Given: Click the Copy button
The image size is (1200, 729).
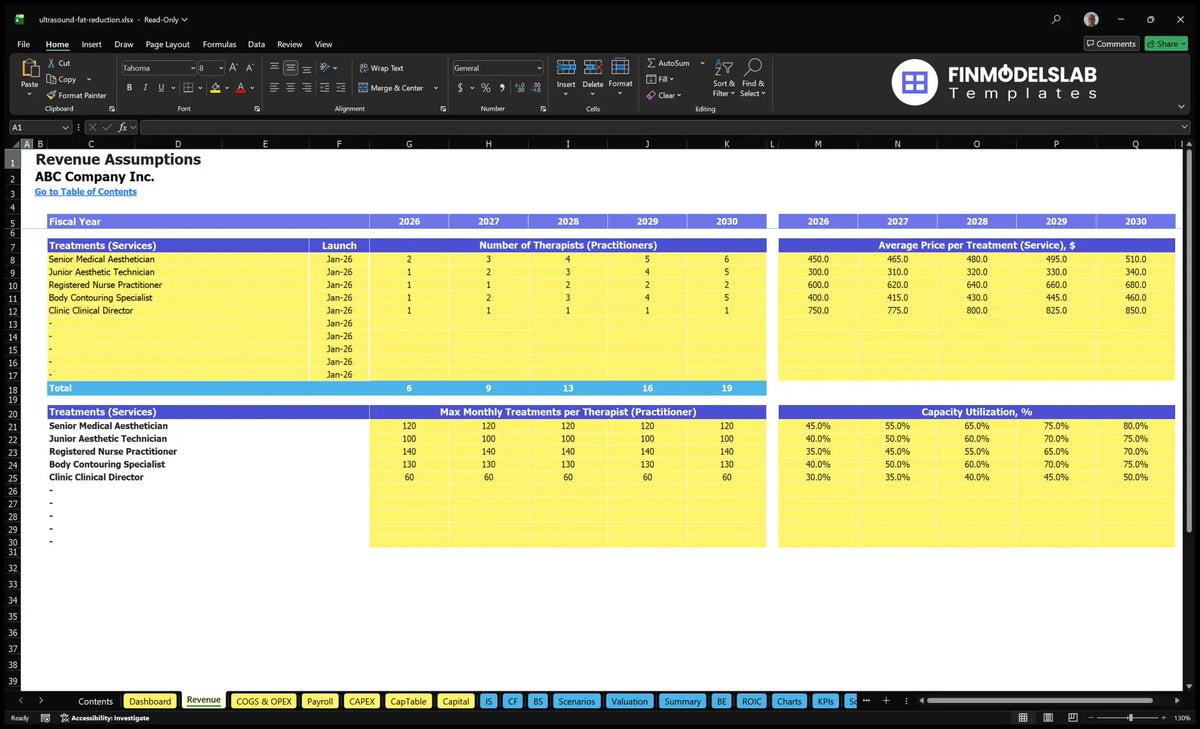Looking at the screenshot, I should (62, 79).
